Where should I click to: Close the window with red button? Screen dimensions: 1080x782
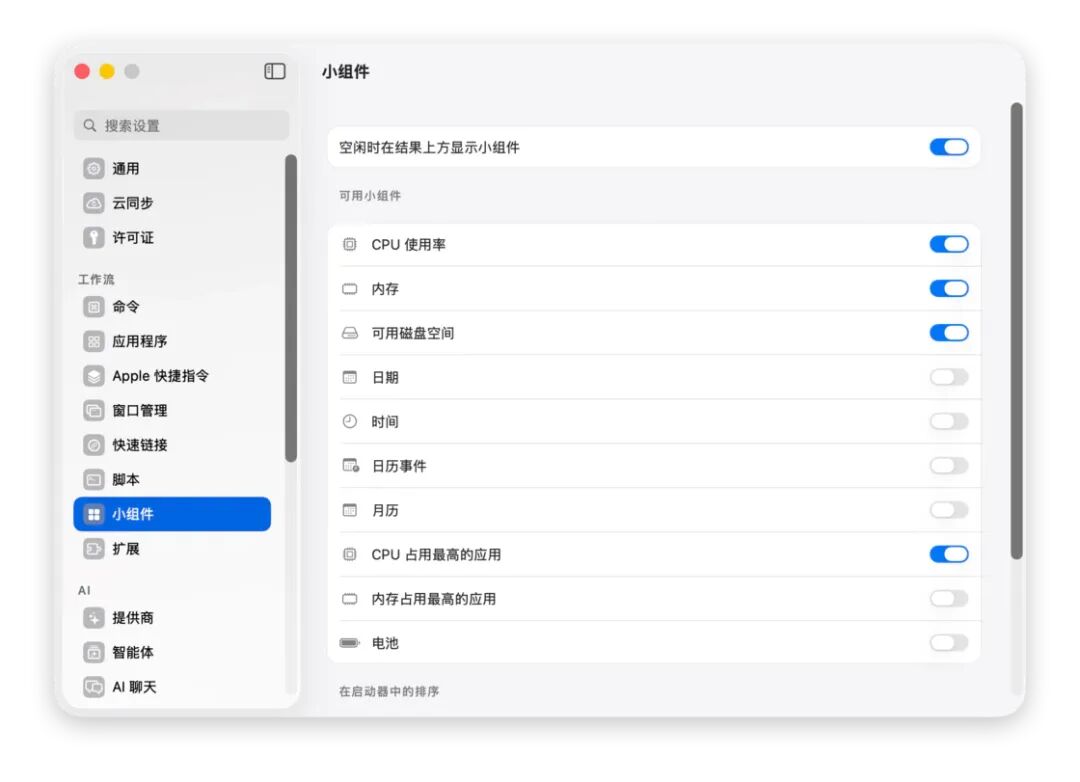tap(82, 71)
